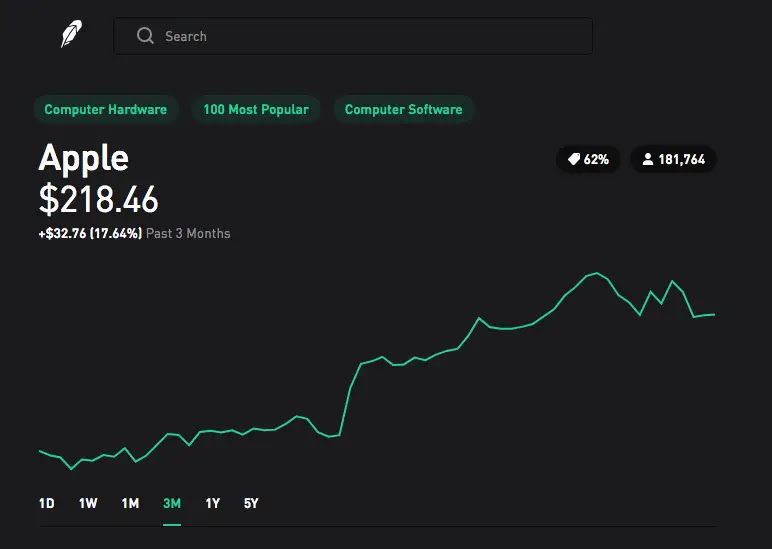The height and width of the screenshot is (549, 772).
Task: Click the +$32.76 (17.64%) change text
Action: tap(90, 233)
